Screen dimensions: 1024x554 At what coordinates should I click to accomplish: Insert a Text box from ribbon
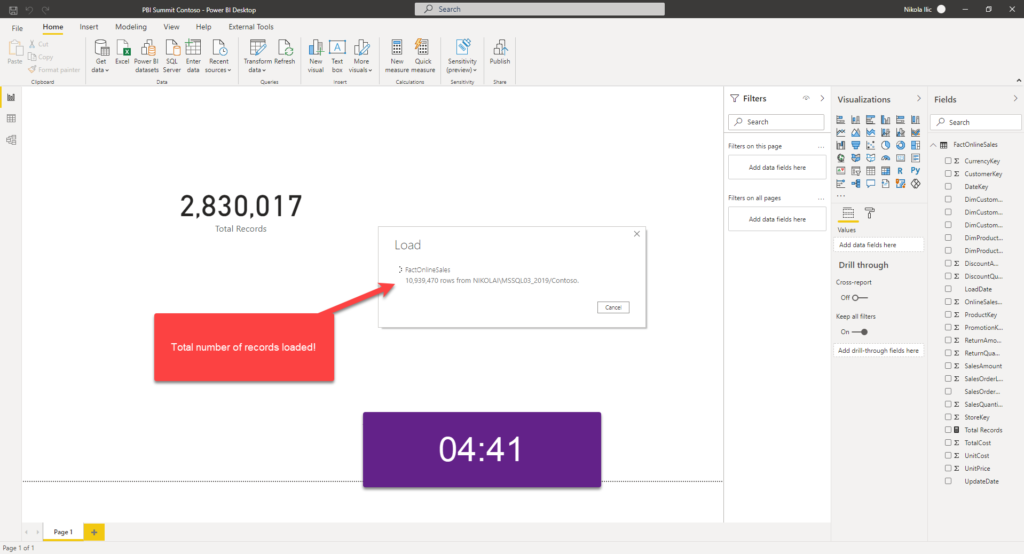click(x=337, y=56)
